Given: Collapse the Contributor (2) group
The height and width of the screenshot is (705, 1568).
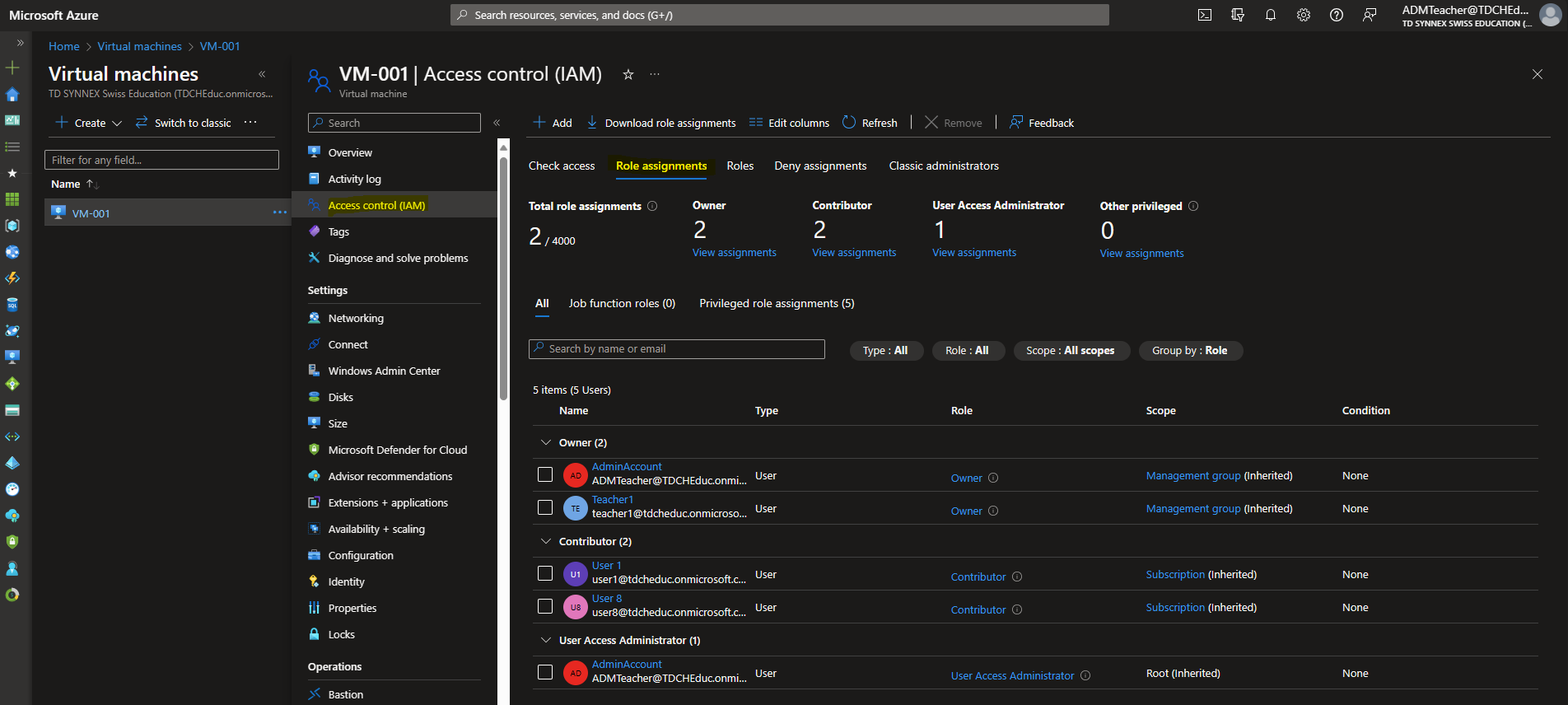Looking at the screenshot, I should [x=545, y=541].
